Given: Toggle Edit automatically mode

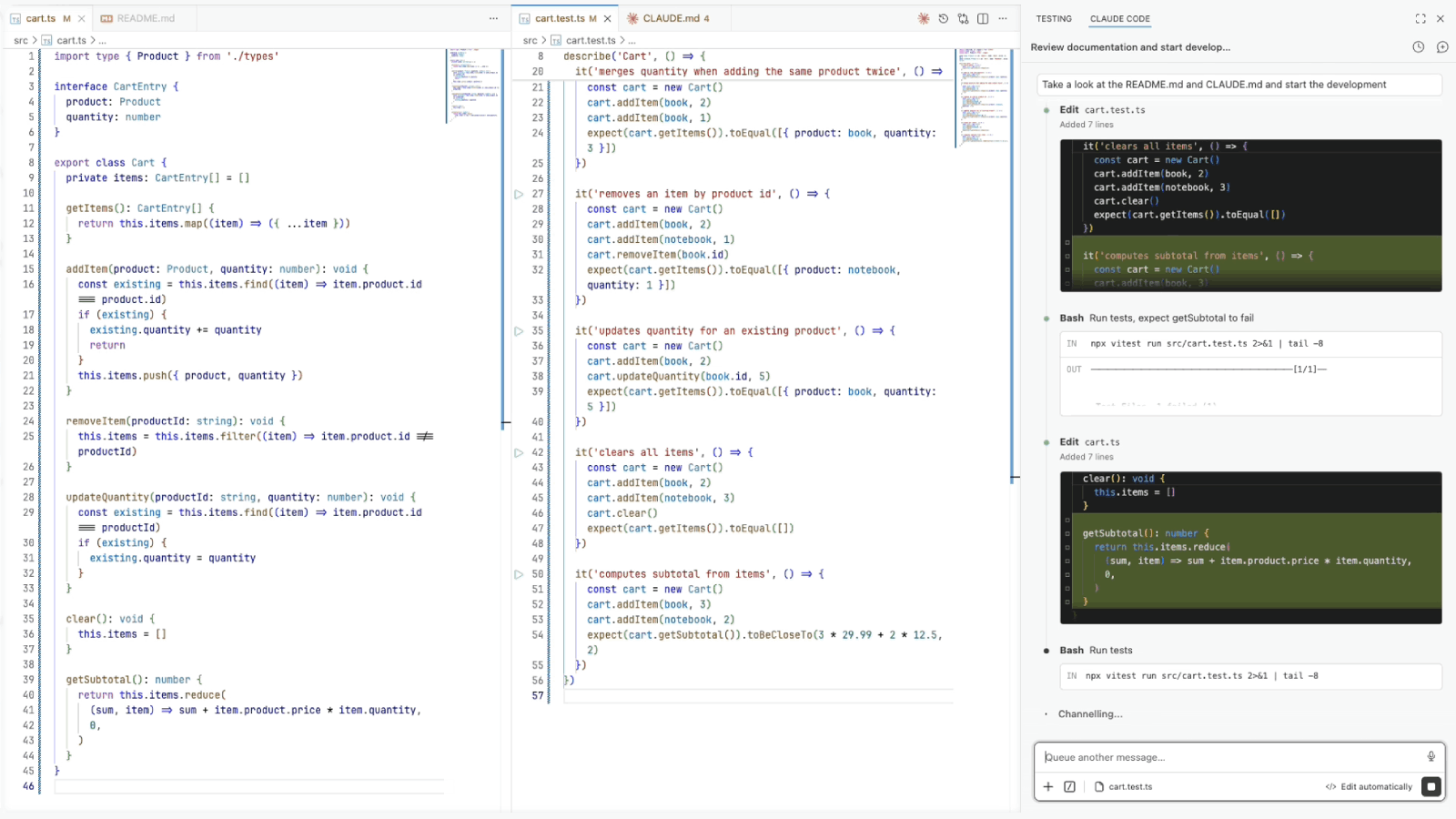Looking at the screenshot, I should [x=1369, y=786].
